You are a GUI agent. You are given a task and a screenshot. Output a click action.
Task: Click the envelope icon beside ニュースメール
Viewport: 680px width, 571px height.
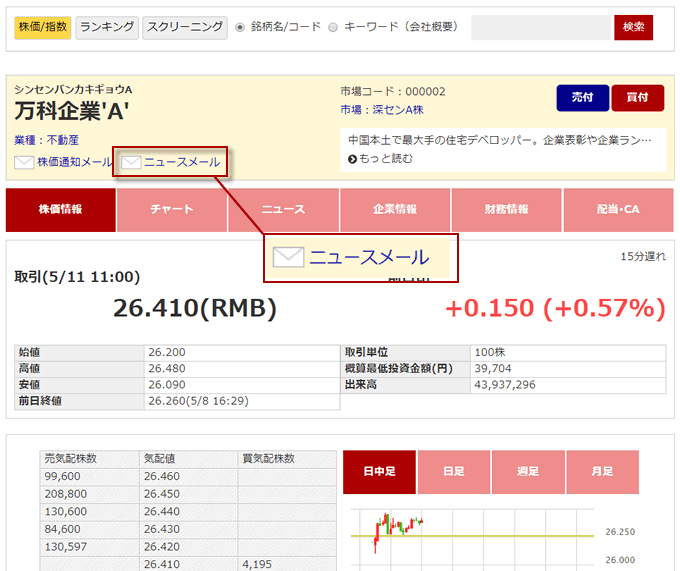point(131,162)
